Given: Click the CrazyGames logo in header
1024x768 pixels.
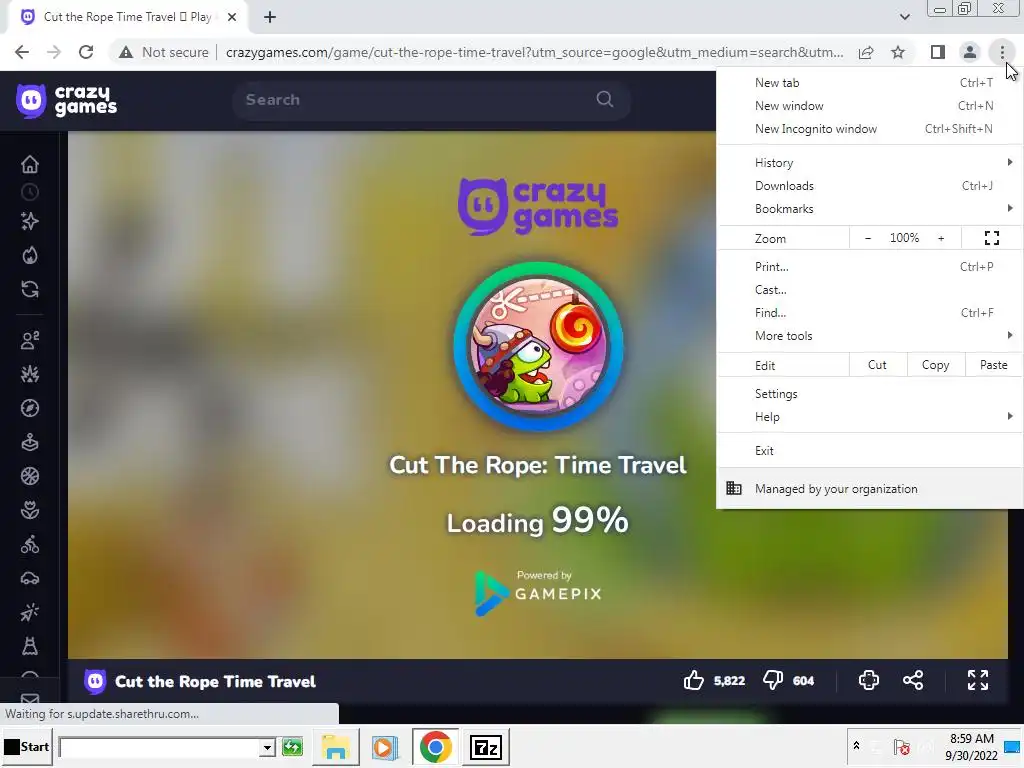Looking at the screenshot, I should tap(67, 101).
